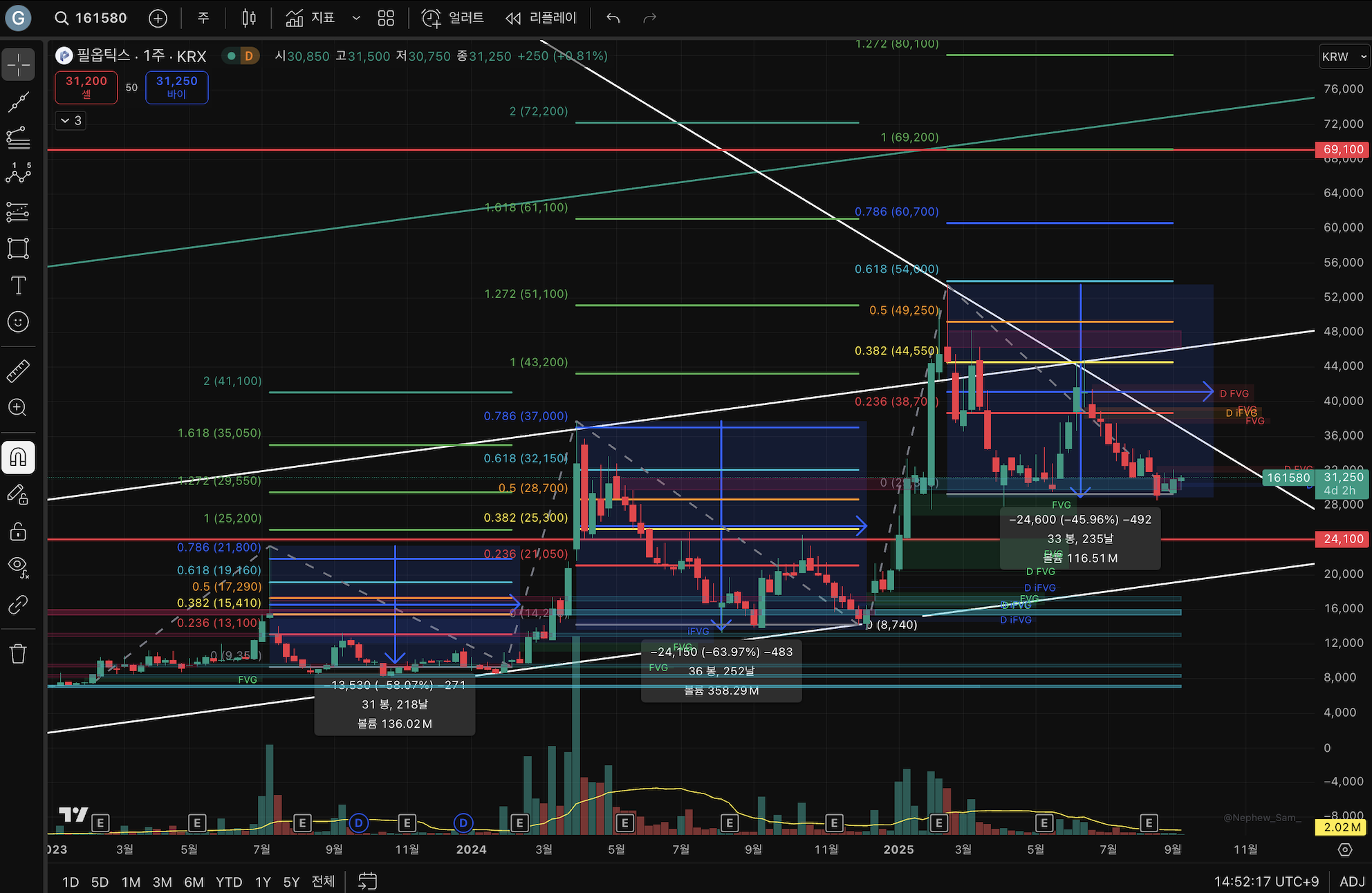Delete drawings with the trash icon
The width and height of the screenshot is (1372, 893).
(x=19, y=653)
